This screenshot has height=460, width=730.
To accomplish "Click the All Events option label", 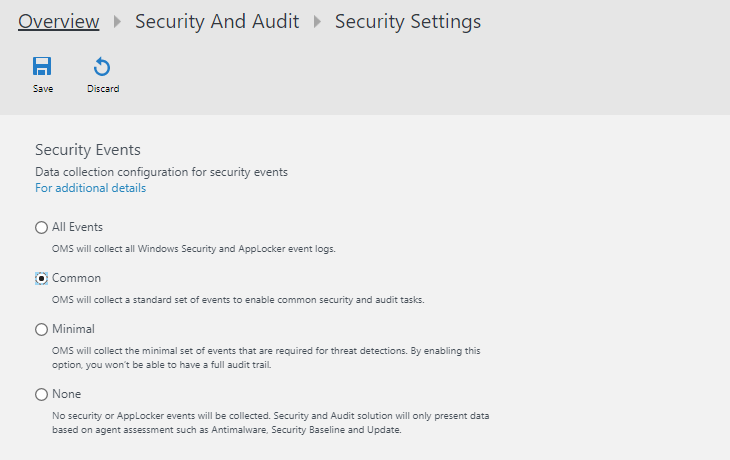I will [77, 227].
